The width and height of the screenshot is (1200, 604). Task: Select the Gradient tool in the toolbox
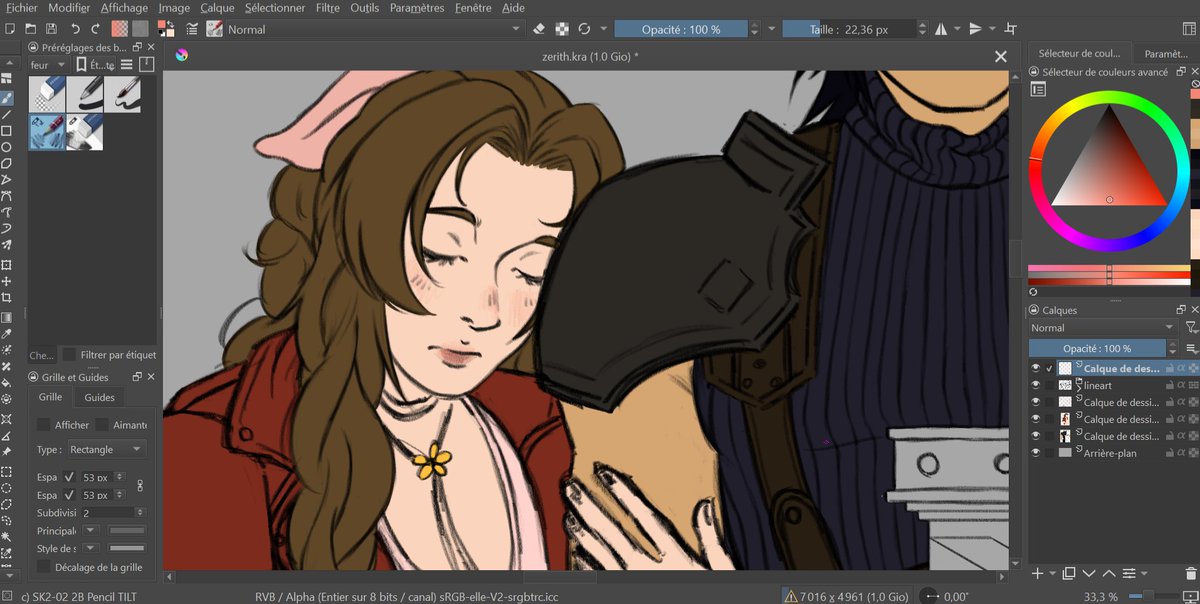tap(7, 317)
